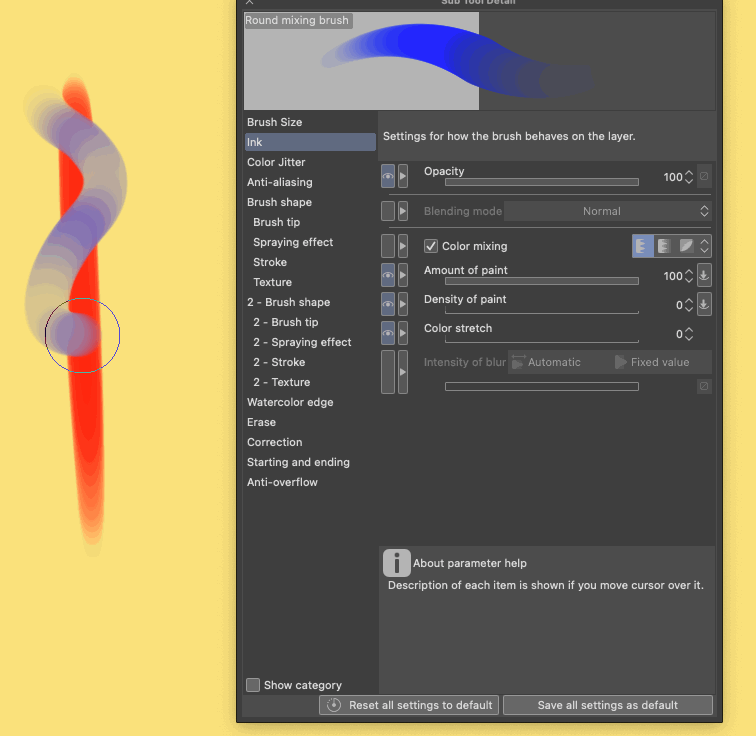Screen dimensions: 756x736
Task: Click Save all settings as default
Action: (608, 705)
